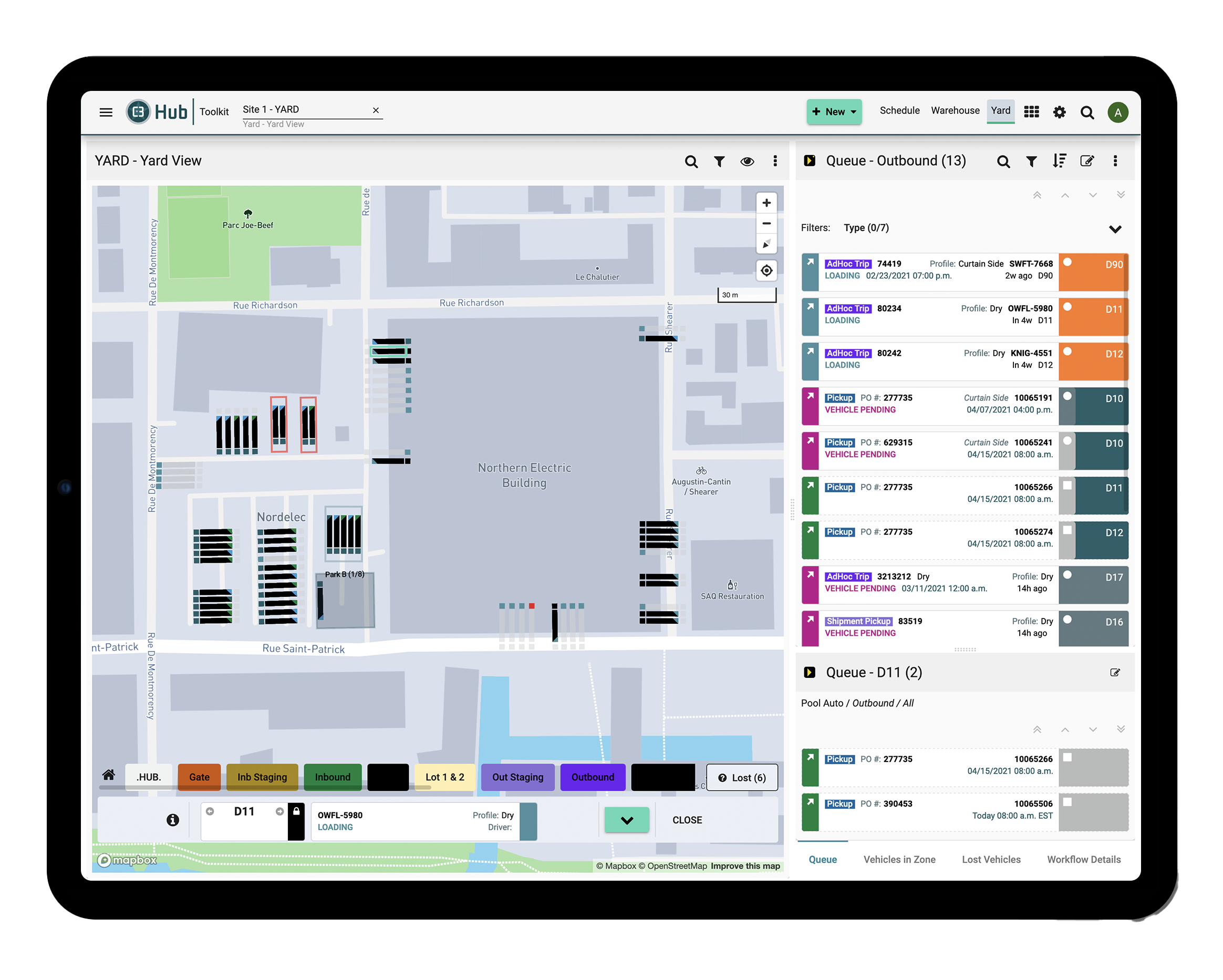Open the Warehouse menu item
The width and height of the screenshot is (1223, 980).
954,110
